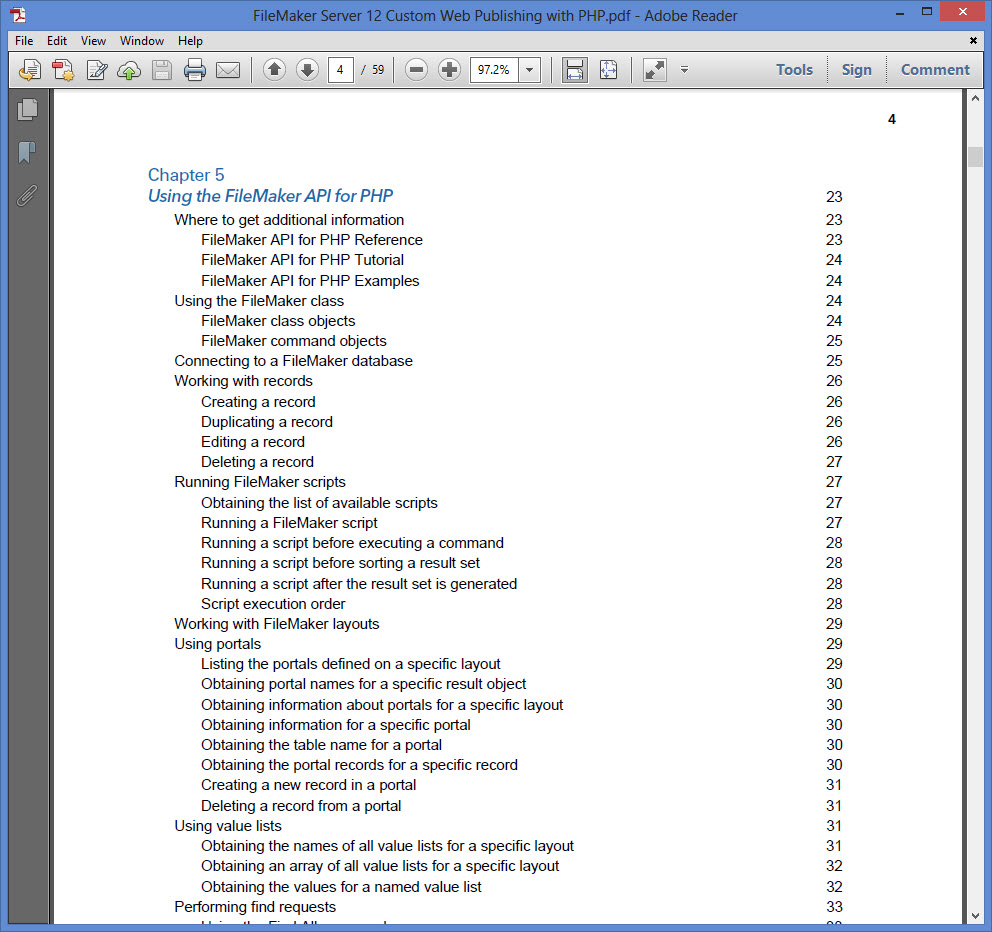Open 'Working with records' entry
Viewport: 992px width, 932px height.
244,381
